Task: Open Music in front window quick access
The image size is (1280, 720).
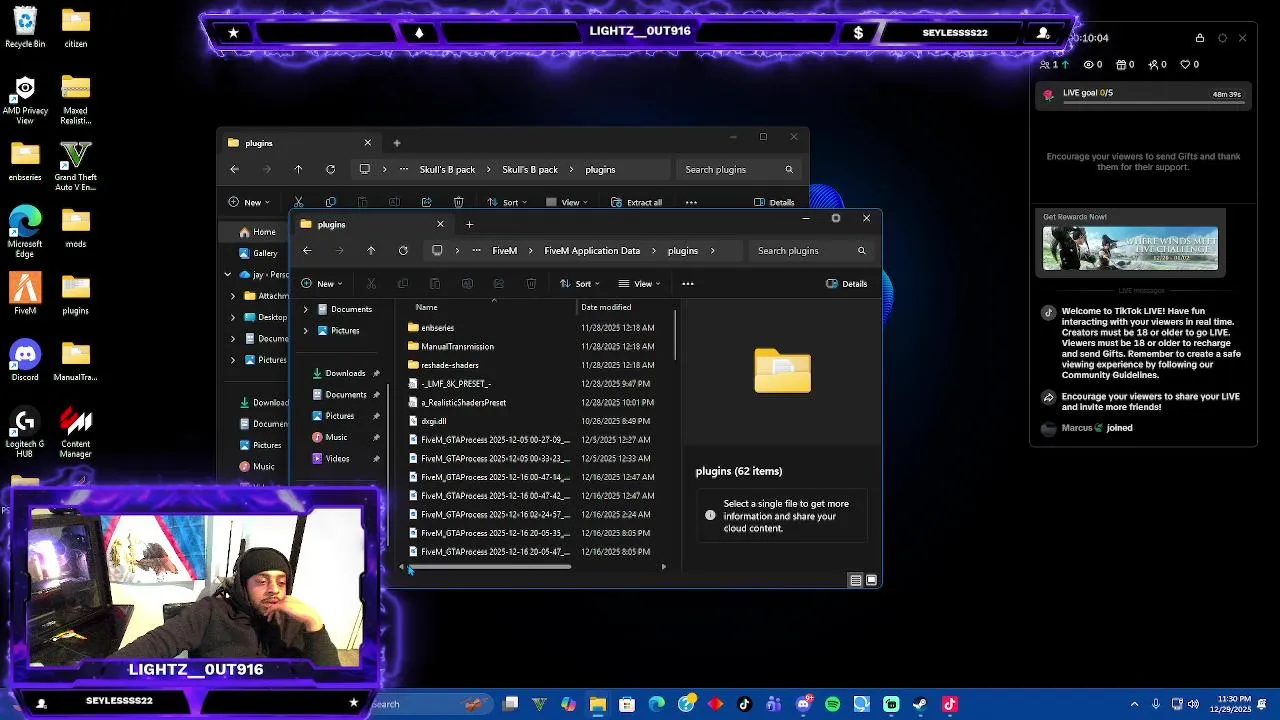Action: point(336,438)
